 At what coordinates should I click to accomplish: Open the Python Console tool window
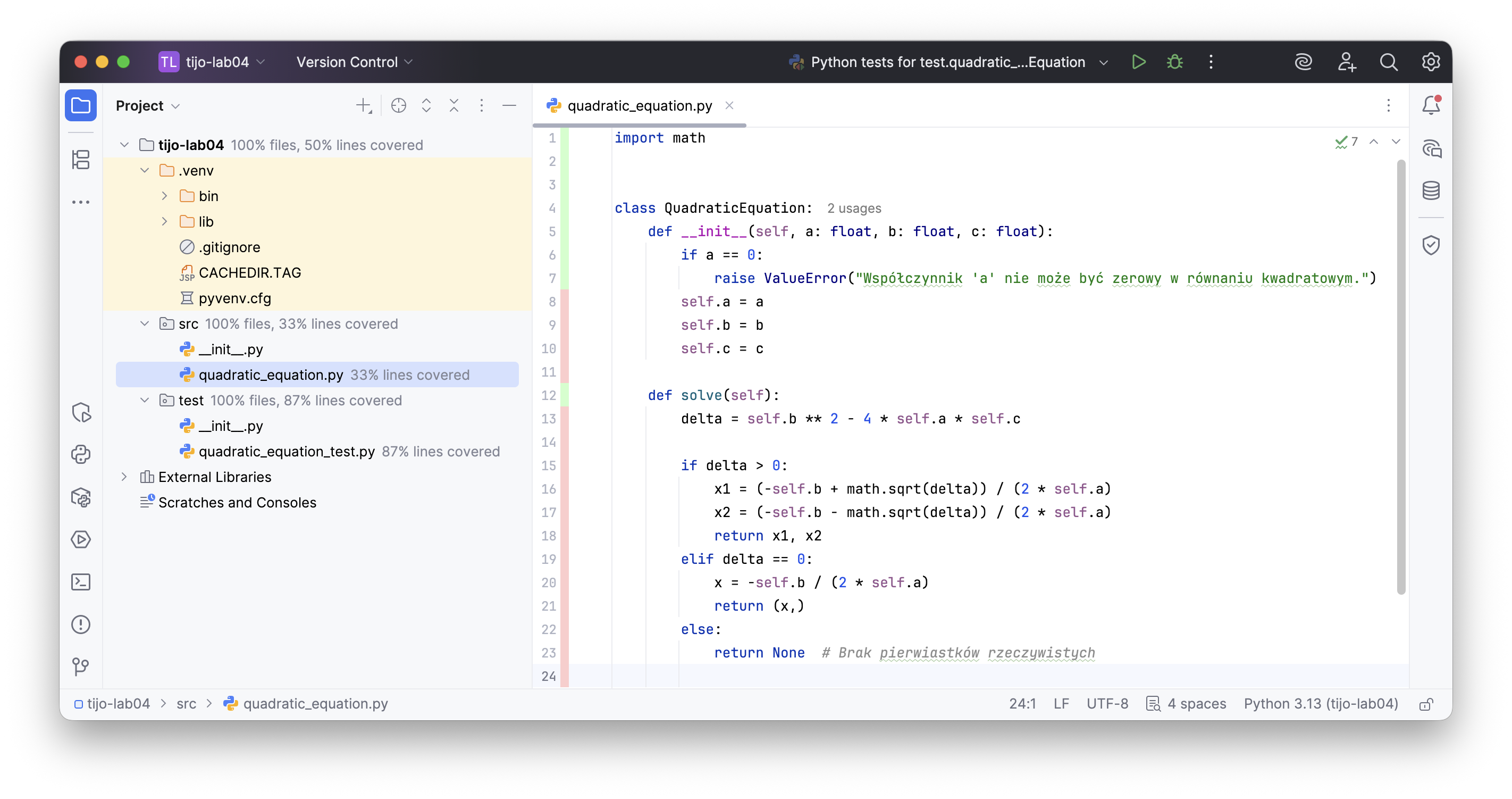pos(80,454)
